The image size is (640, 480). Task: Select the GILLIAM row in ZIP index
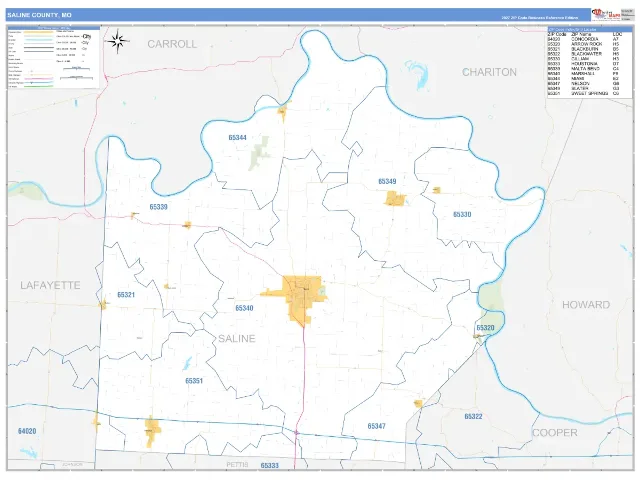pyautogui.click(x=584, y=59)
